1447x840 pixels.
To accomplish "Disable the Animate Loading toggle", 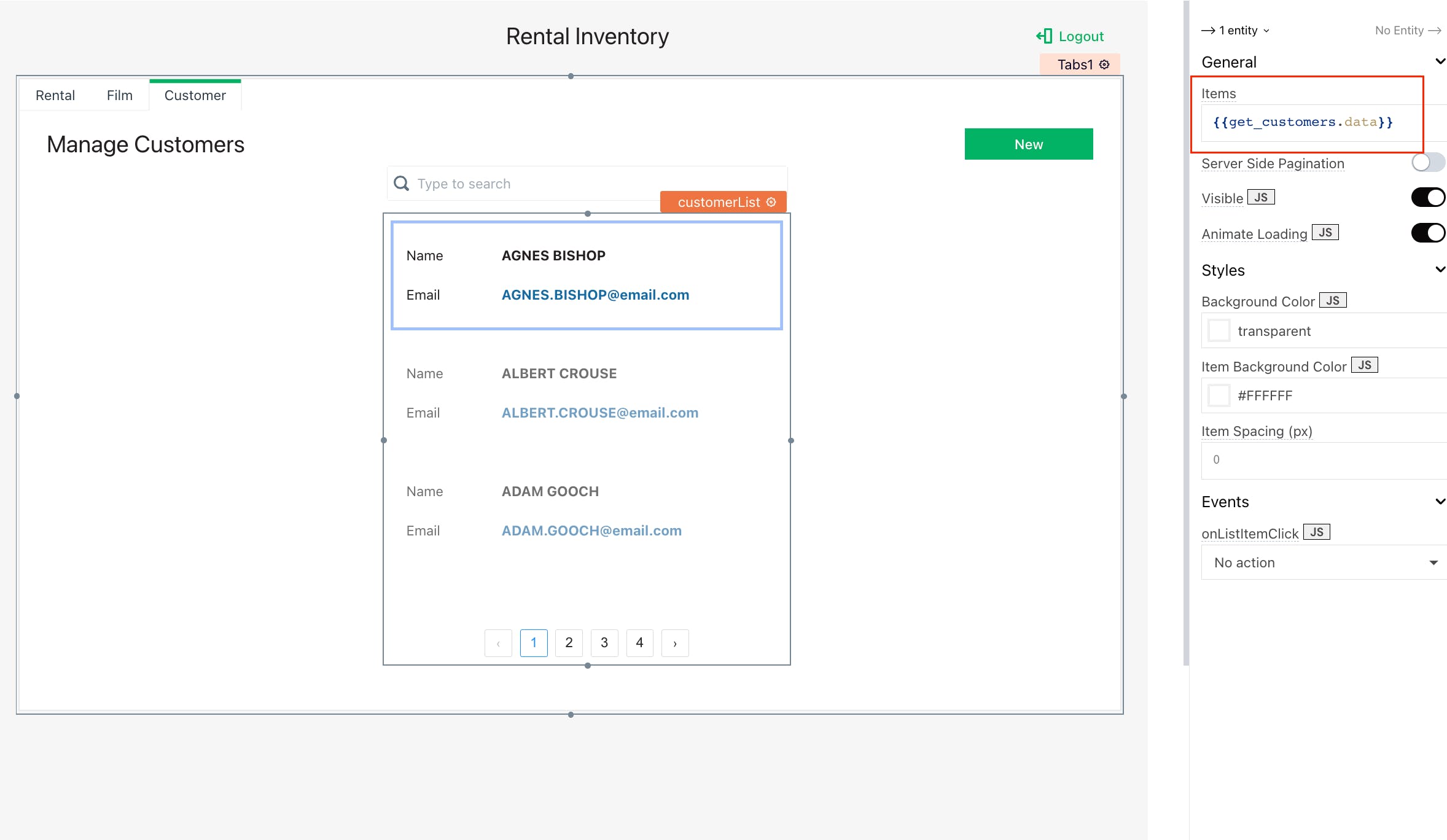I will [x=1427, y=233].
